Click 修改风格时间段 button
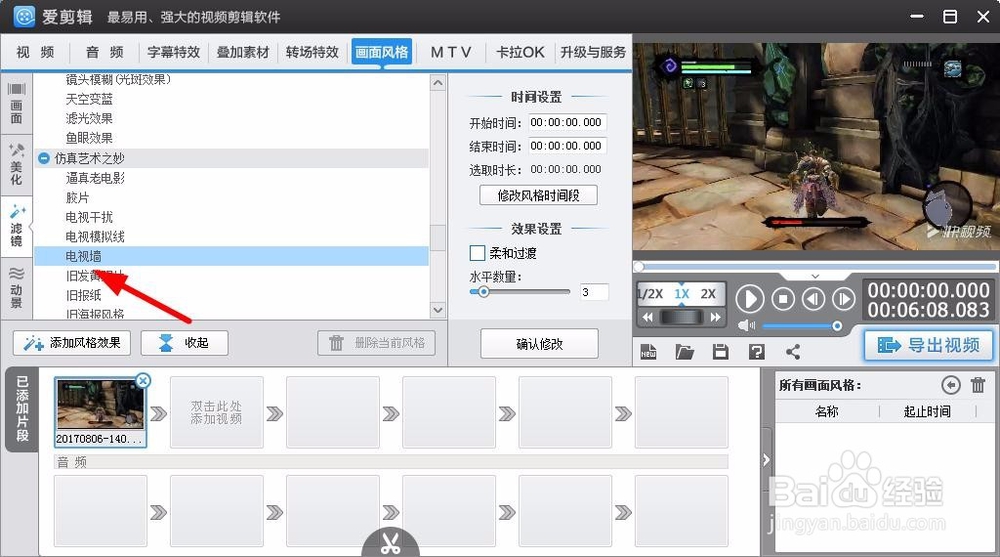Image resolution: width=1000 pixels, height=557 pixels. 538,195
